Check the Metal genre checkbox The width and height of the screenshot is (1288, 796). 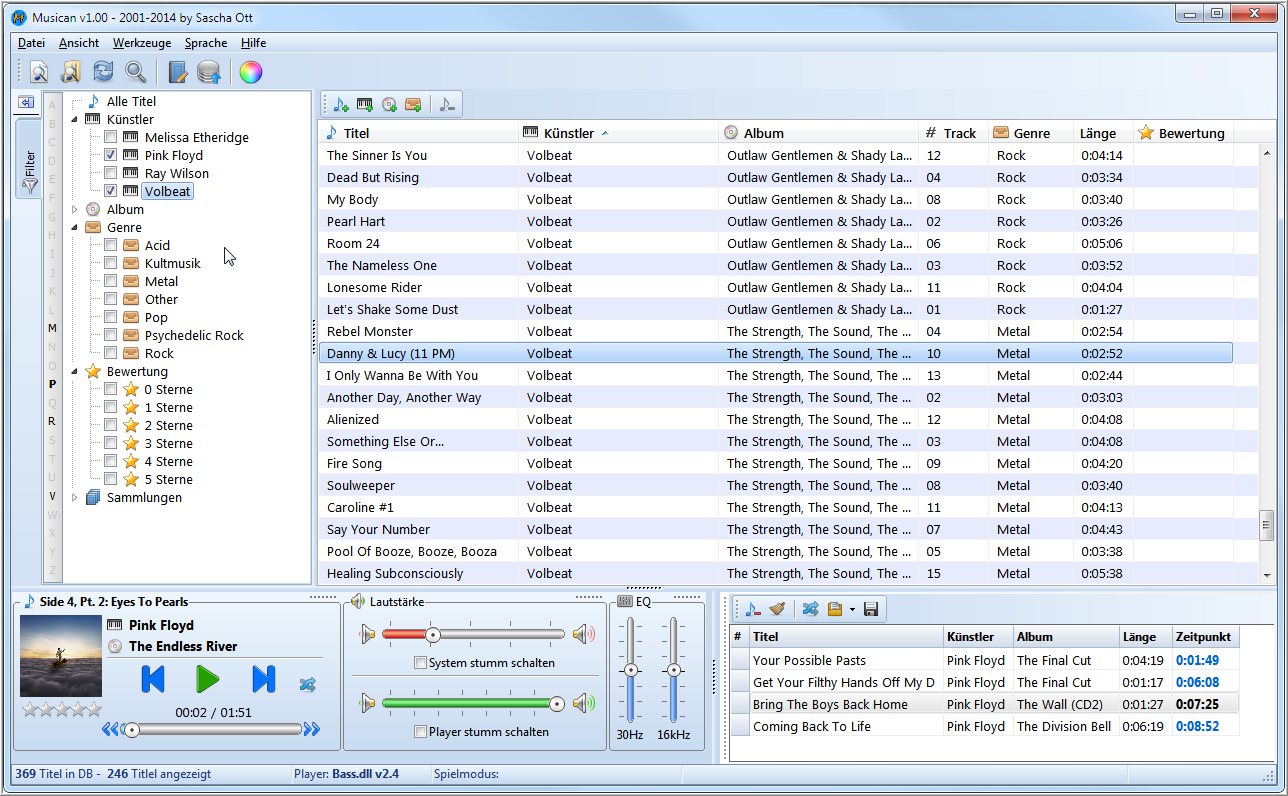click(x=111, y=281)
